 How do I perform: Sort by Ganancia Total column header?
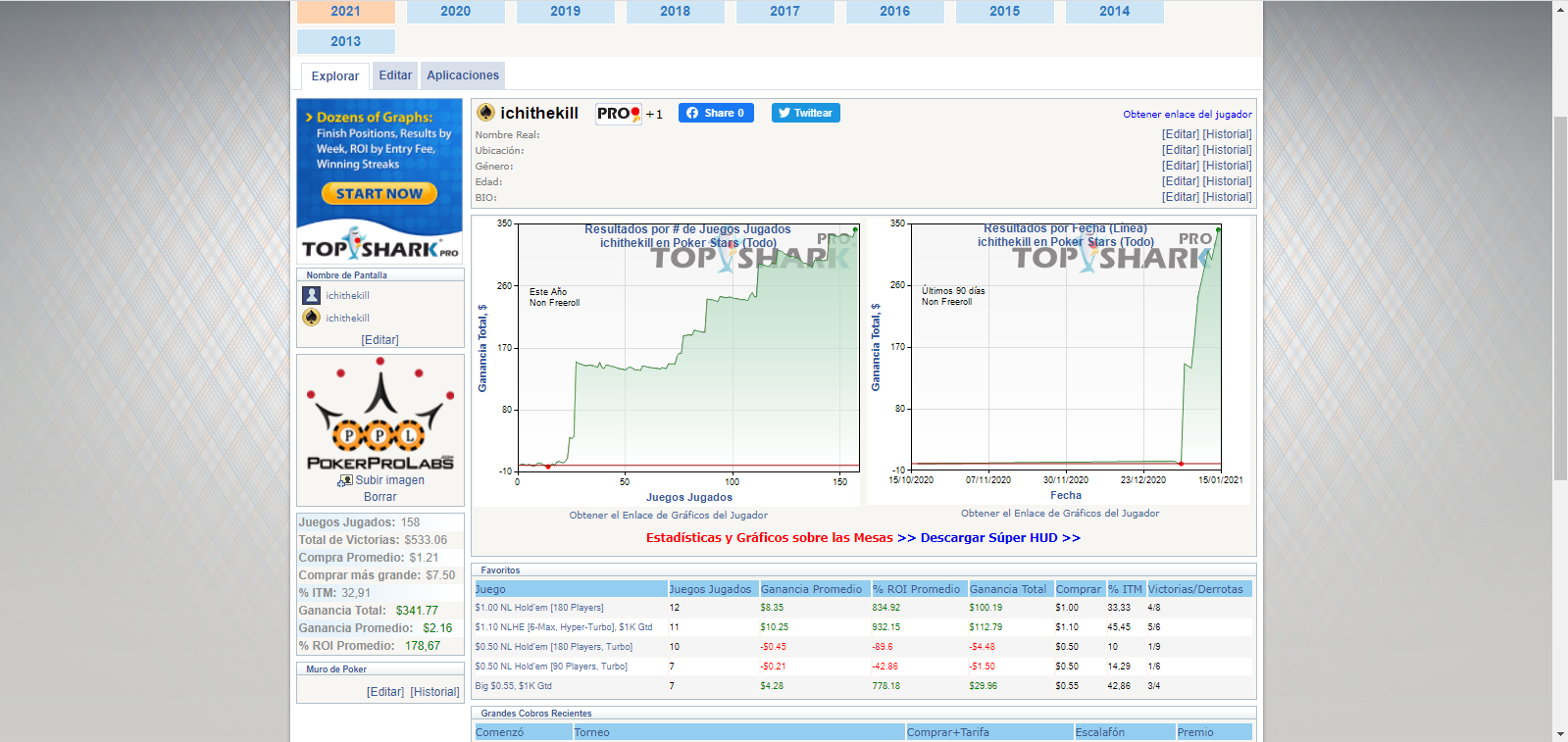click(x=1010, y=589)
